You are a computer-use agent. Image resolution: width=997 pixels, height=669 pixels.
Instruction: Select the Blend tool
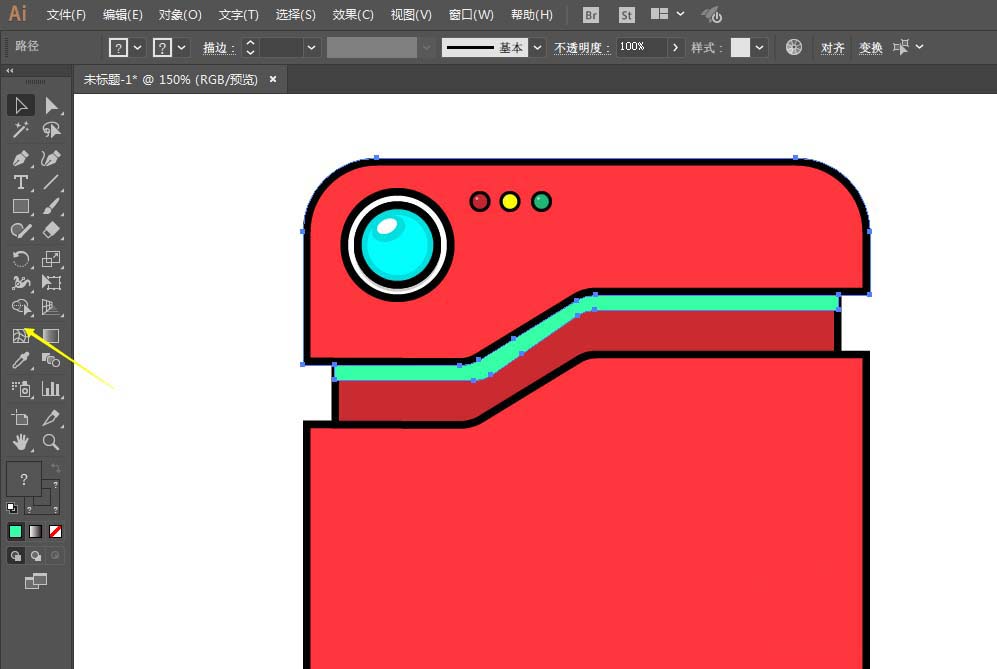click(x=51, y=361)
